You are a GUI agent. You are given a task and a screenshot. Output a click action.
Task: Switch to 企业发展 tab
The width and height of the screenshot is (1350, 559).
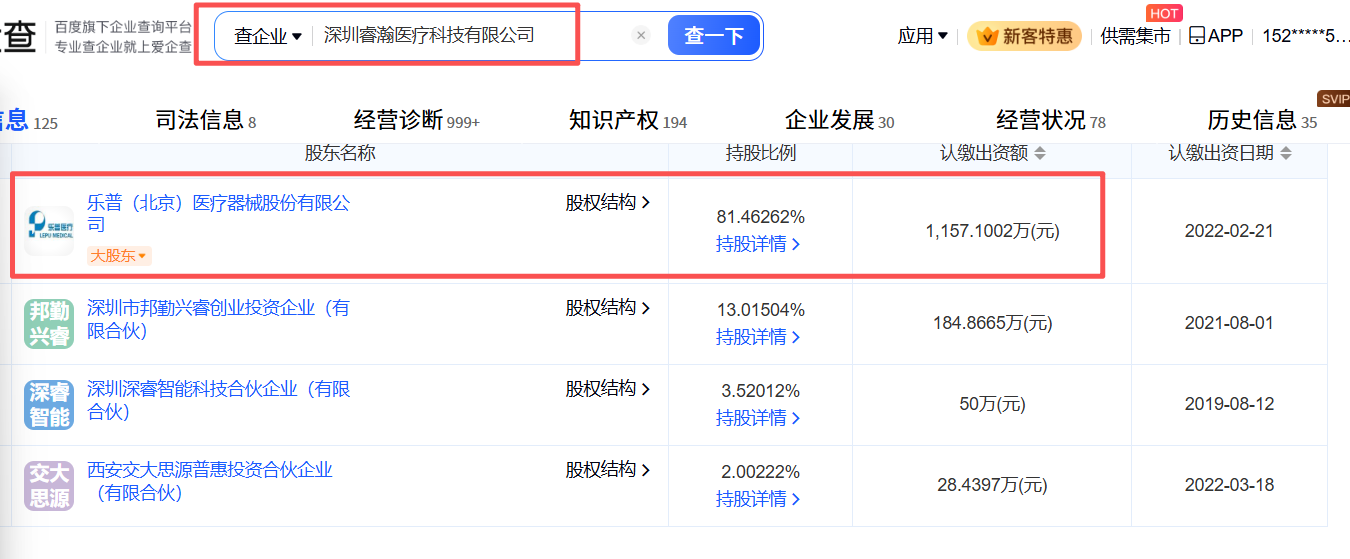(840, 121)
